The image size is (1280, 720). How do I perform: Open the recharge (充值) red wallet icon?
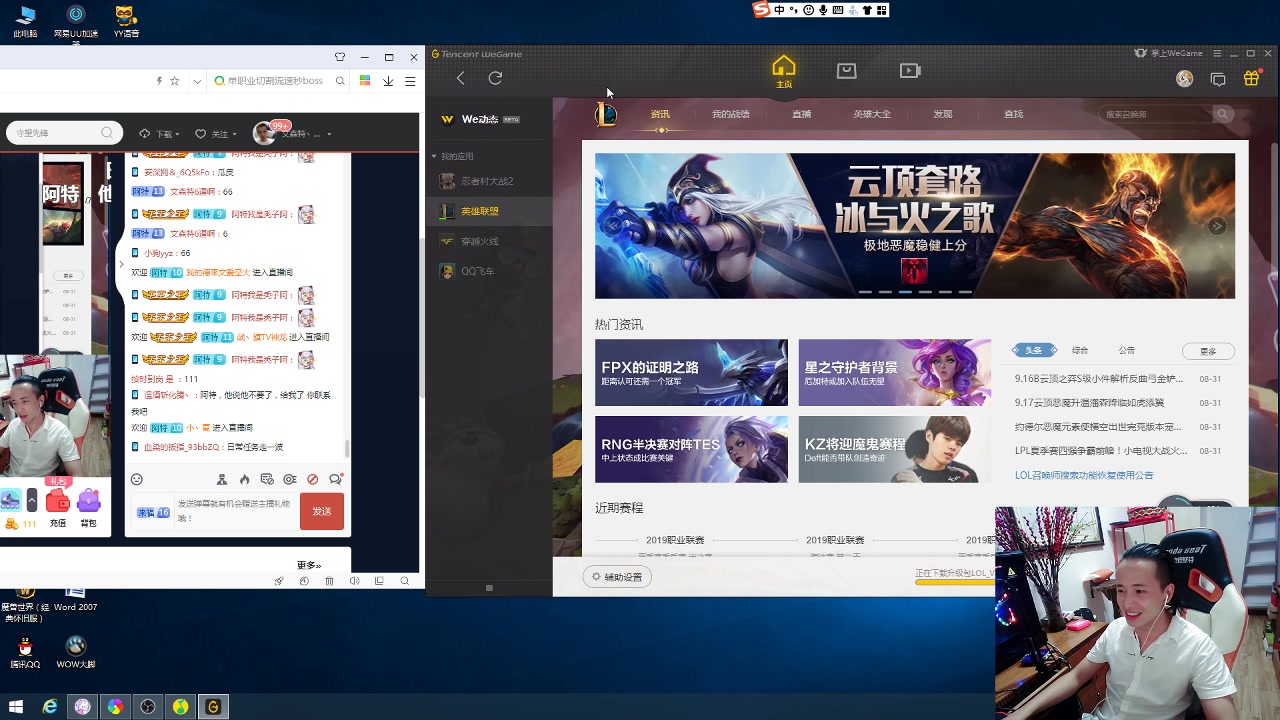tap(58, 501)
